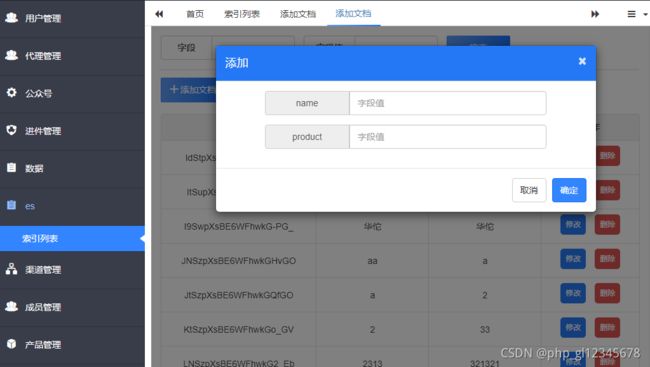Open 数据 menu item

pos(72,168)
